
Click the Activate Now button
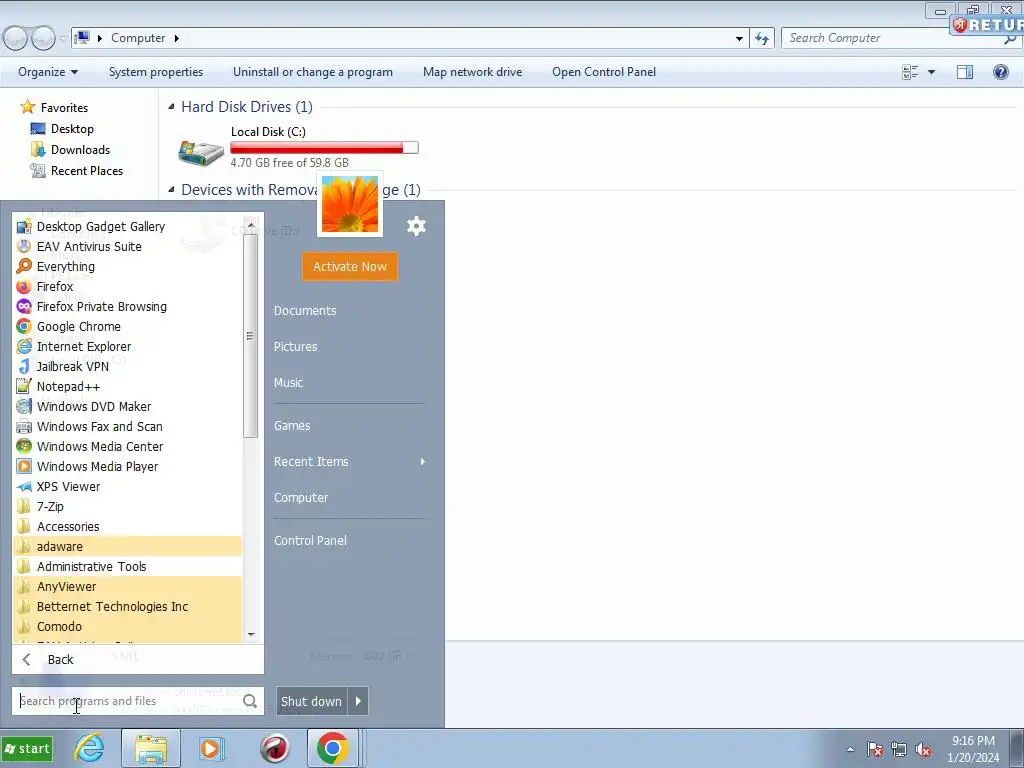(349, 266)
